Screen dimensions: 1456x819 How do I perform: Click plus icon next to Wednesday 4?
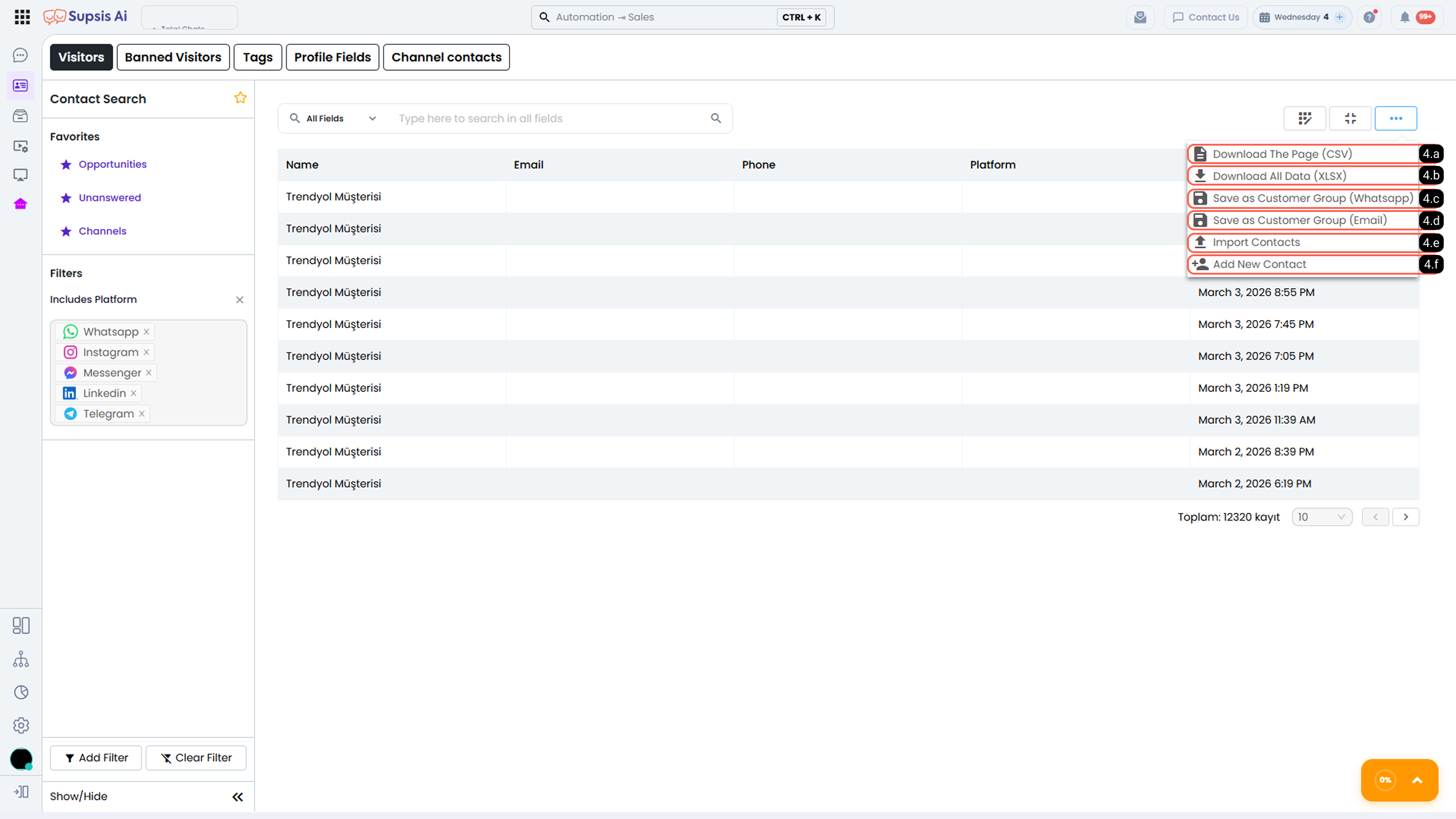pyautogui.click(x=1340, y=17)
